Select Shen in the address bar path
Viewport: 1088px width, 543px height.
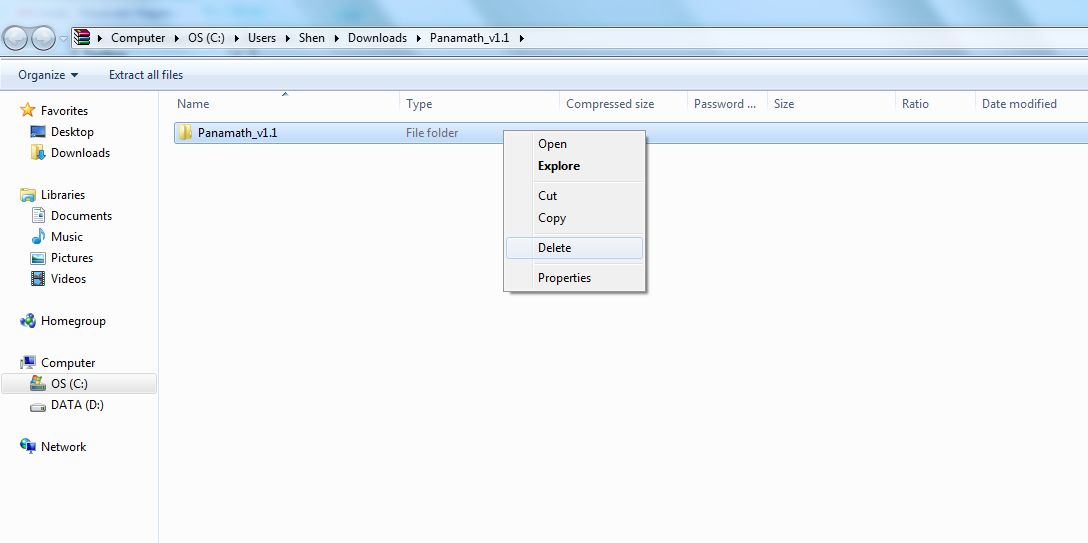click(312, 38)
